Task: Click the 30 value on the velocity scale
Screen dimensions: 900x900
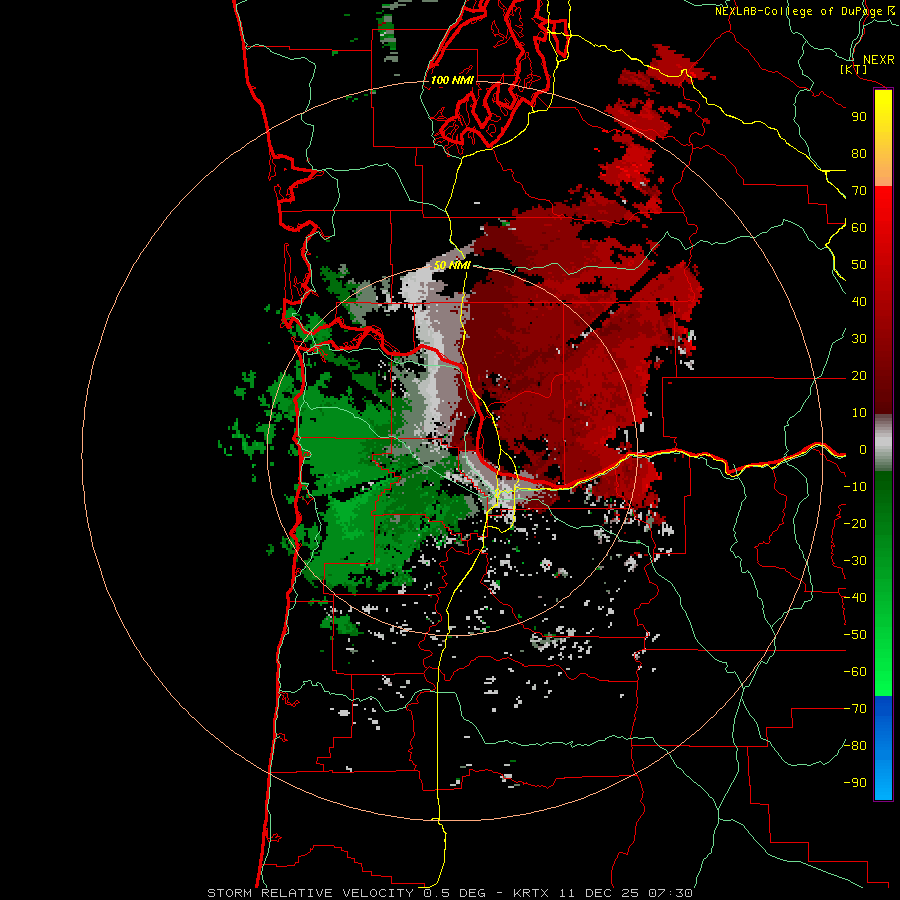Action: (859, 339)
